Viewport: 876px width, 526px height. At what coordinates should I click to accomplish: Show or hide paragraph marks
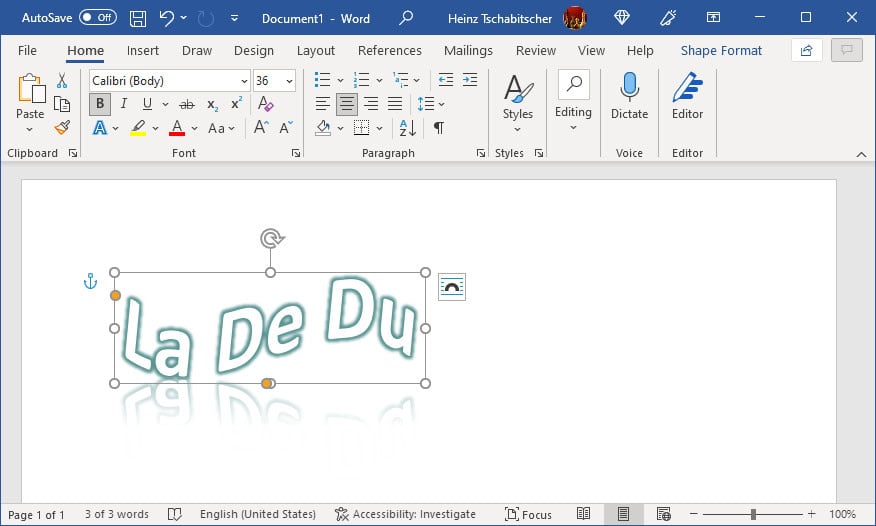coord(439,128)
